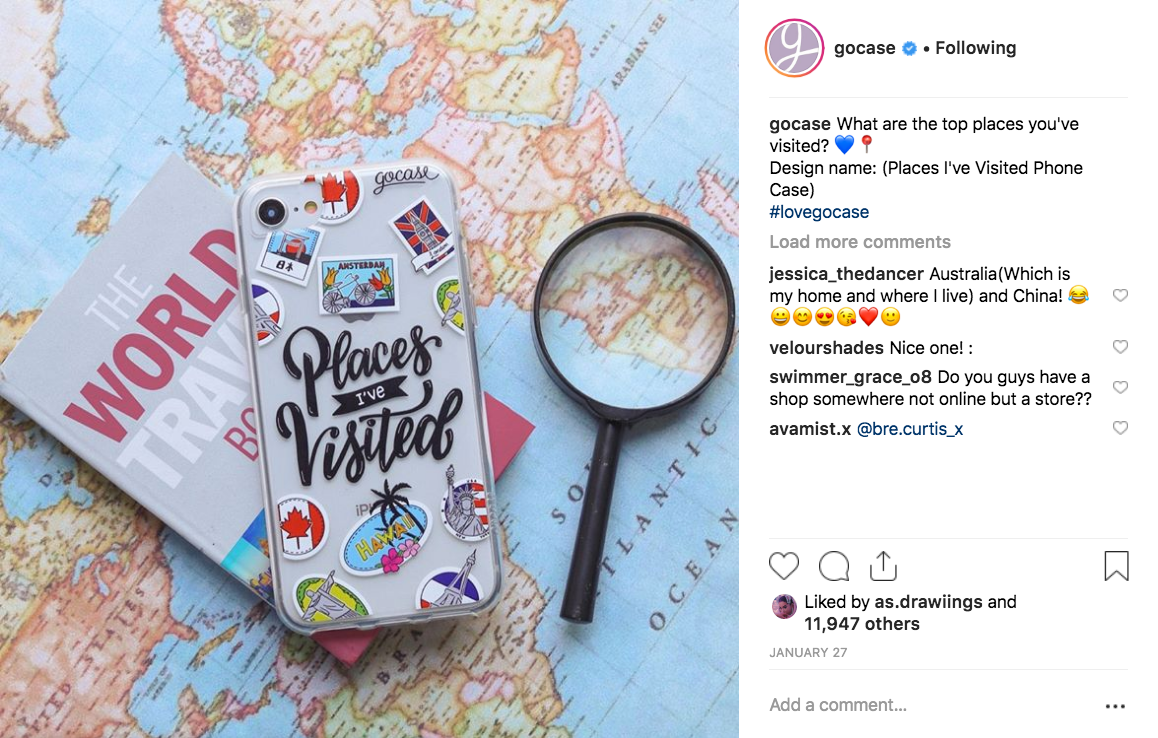Open the @bre.curtis_x mention

pos(909,429)
